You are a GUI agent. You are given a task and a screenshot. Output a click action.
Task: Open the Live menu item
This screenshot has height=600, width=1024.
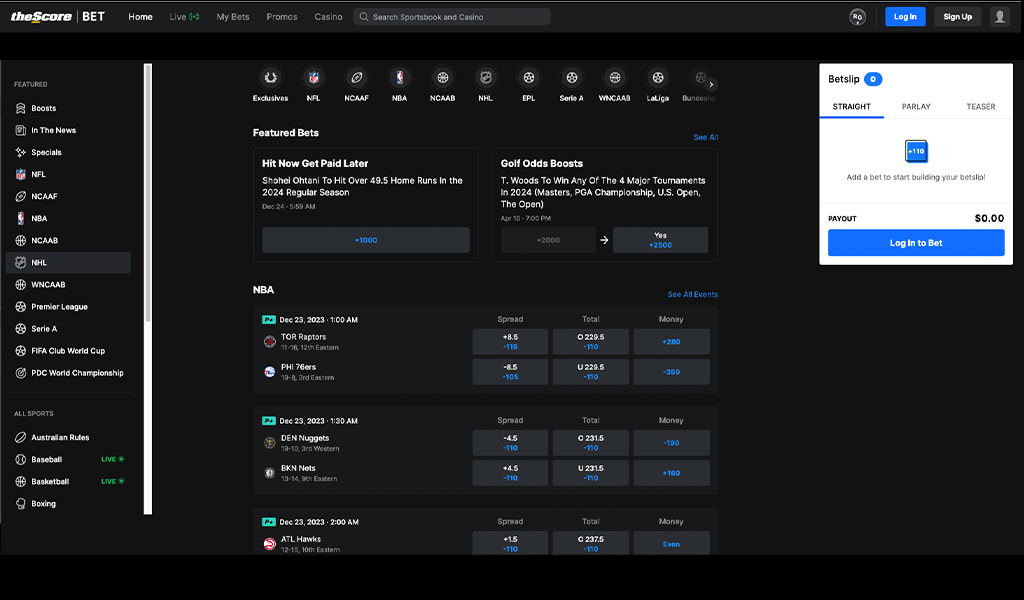click(184, 17)
